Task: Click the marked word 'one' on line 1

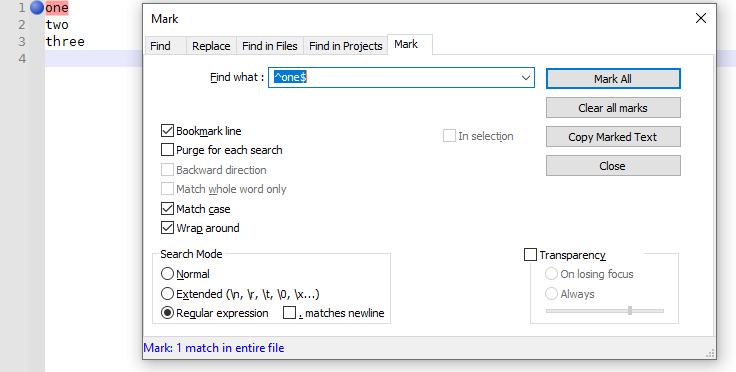Action: pyautogui.click(x=57, y=8)
